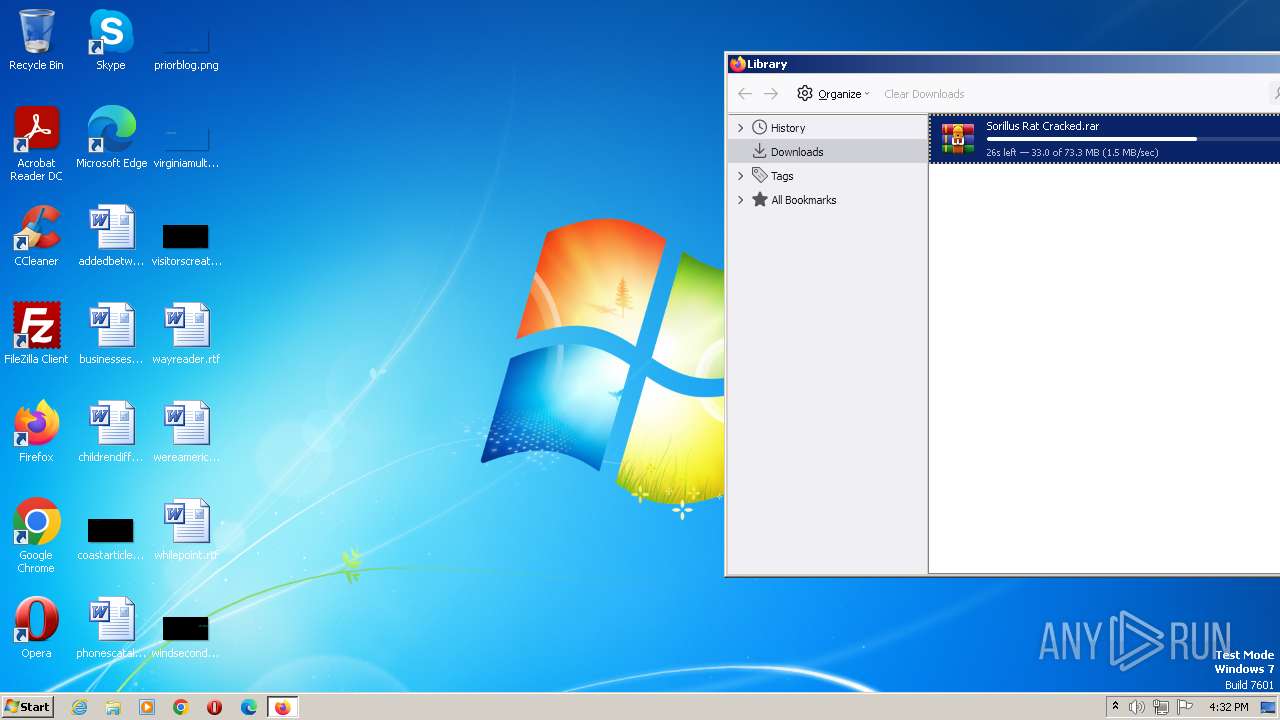Click Clear Downloads in Library toolbar

(x=924, y=94)
